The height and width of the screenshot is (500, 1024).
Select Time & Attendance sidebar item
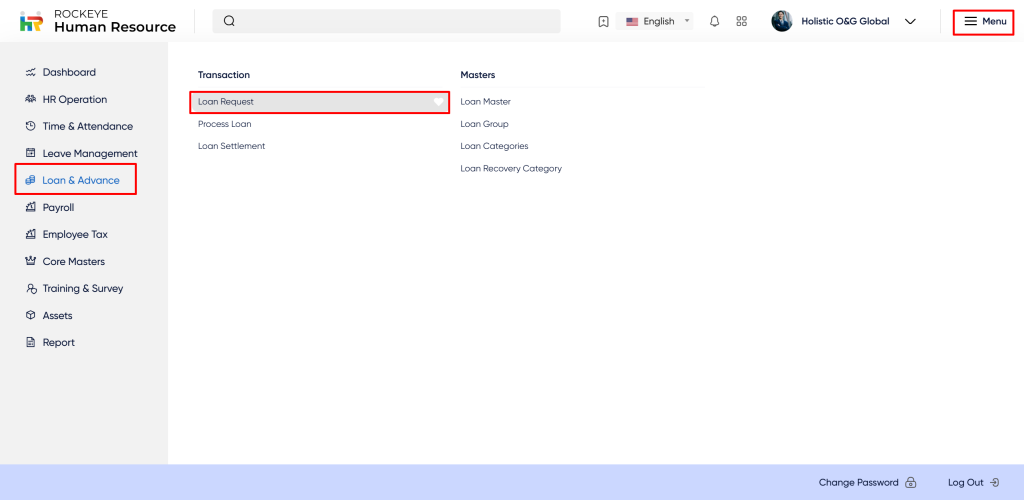point(87,126)
